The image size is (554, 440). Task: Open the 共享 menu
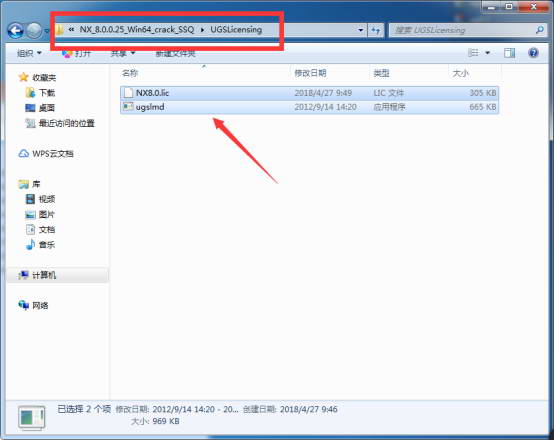point(123,53)
